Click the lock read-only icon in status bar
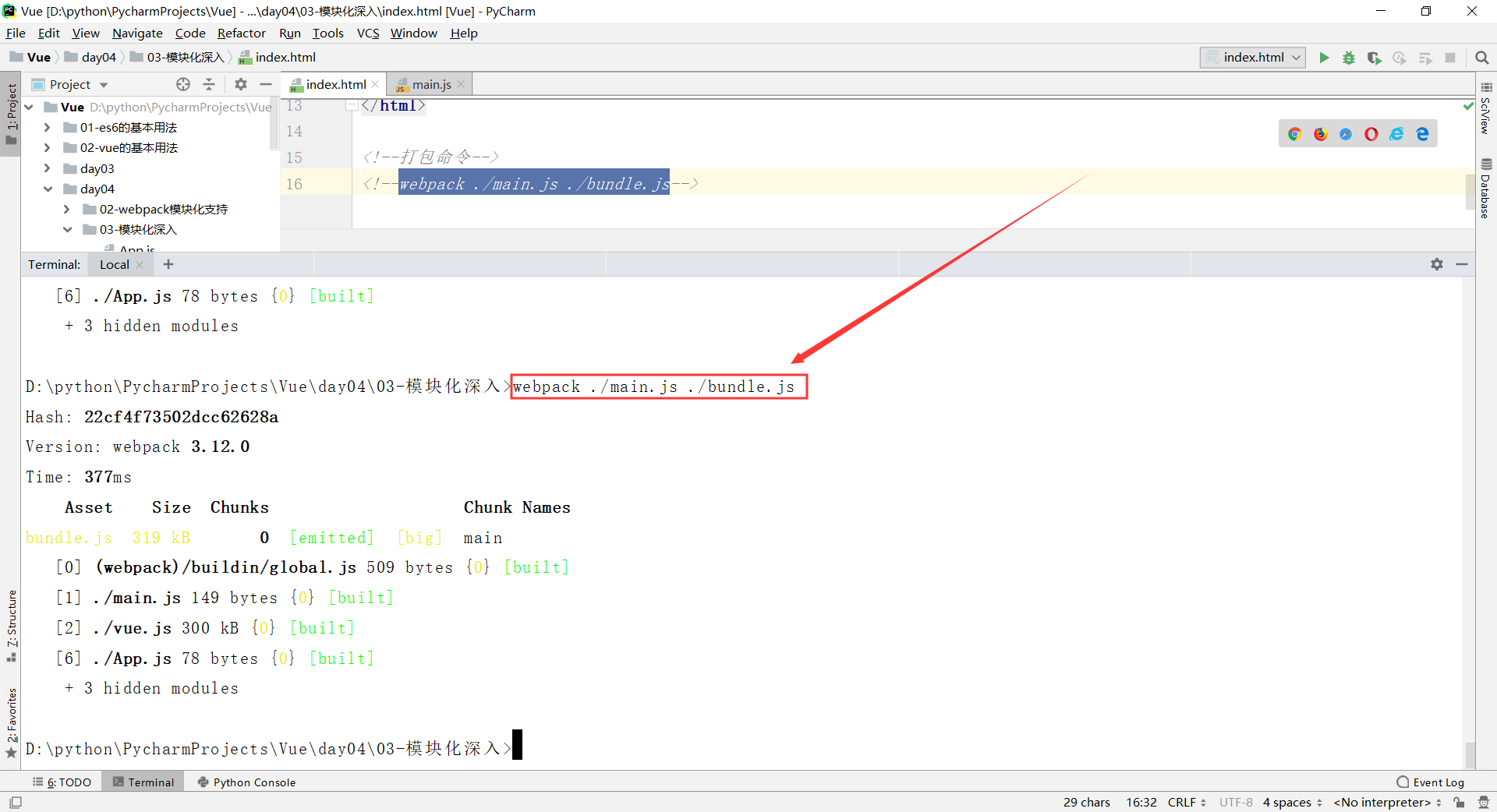The height and width of the screenshot is (812, 1497). pos(1459,802)
